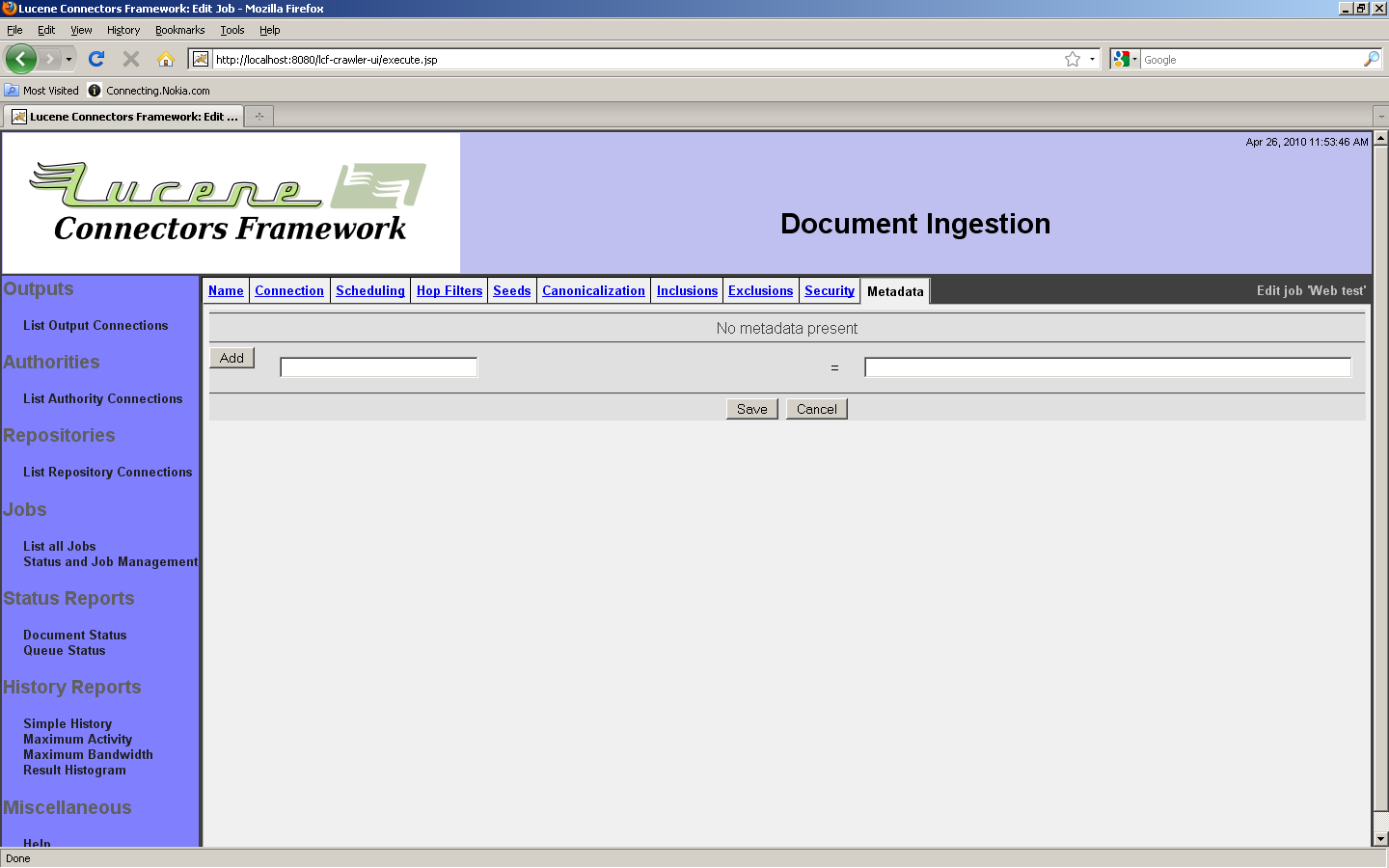The image size is (1389, 868).
Task: Expand the address bar history dropdown
Action: click(x=1092, y=59)
